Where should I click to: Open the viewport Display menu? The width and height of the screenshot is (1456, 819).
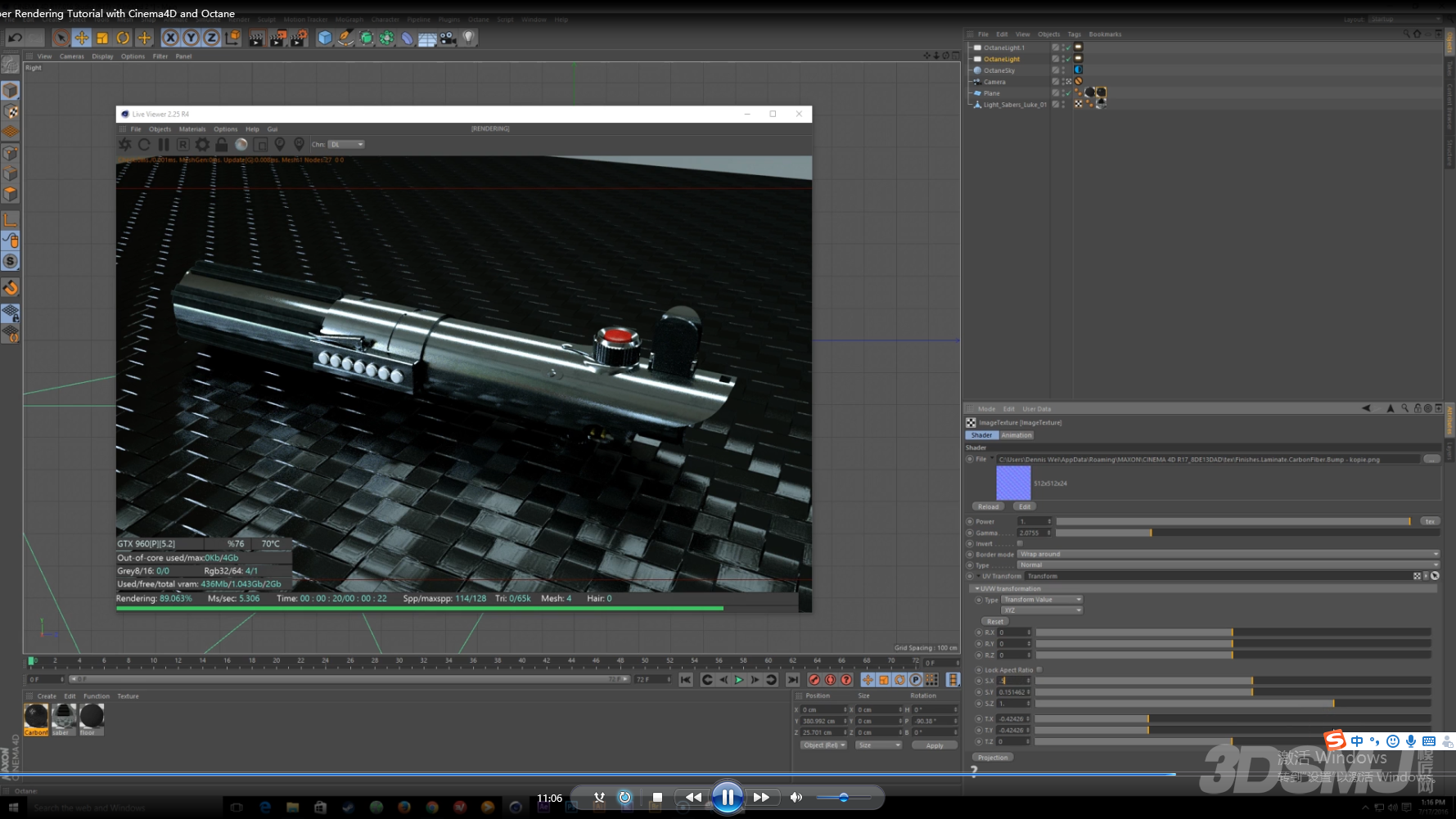[x=102, y=56]
